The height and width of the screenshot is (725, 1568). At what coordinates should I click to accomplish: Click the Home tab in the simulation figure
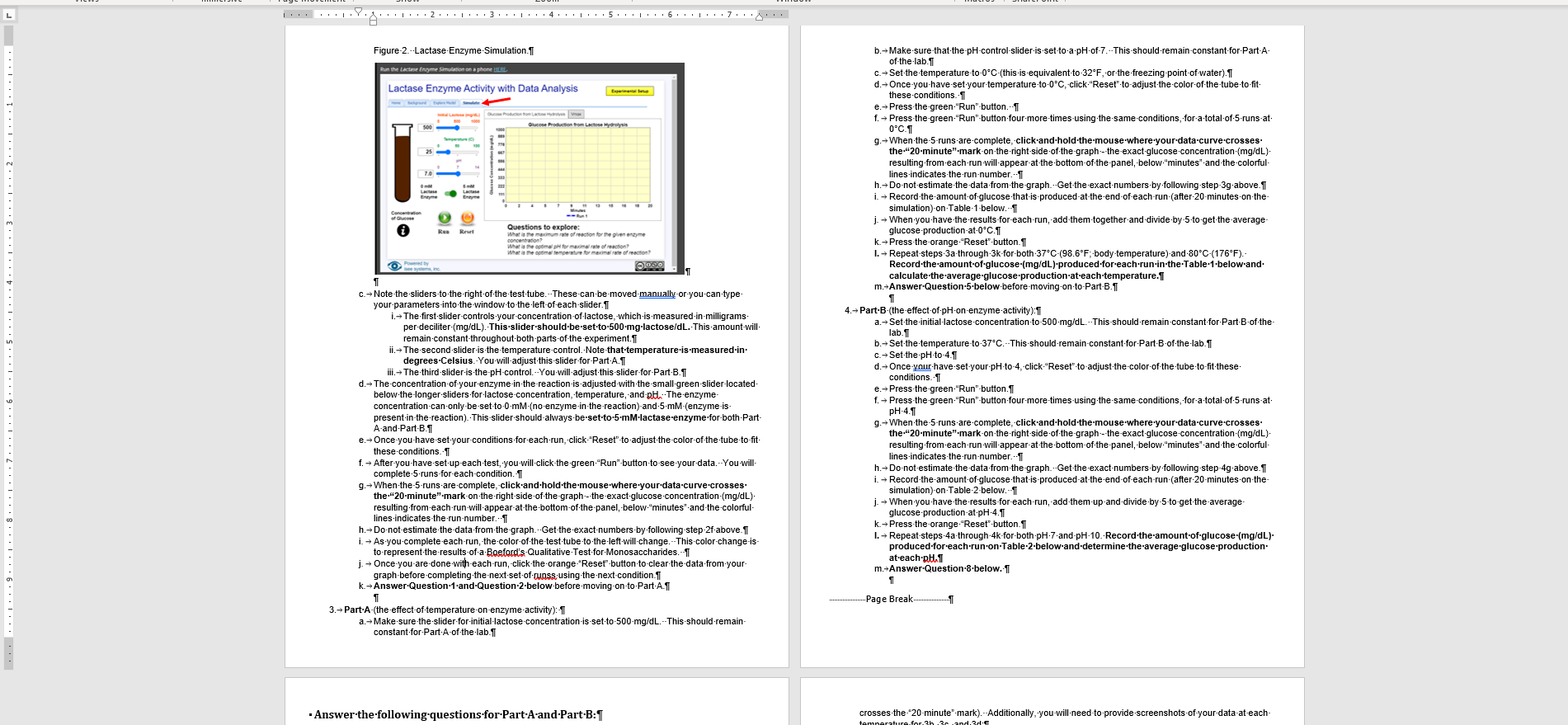coord(396,103)
